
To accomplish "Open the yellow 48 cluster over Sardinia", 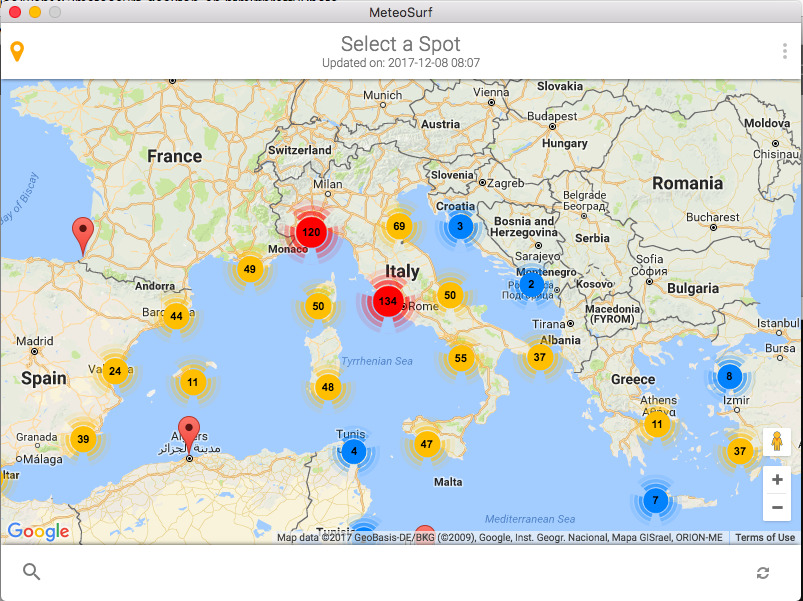I will coord(328,387).
